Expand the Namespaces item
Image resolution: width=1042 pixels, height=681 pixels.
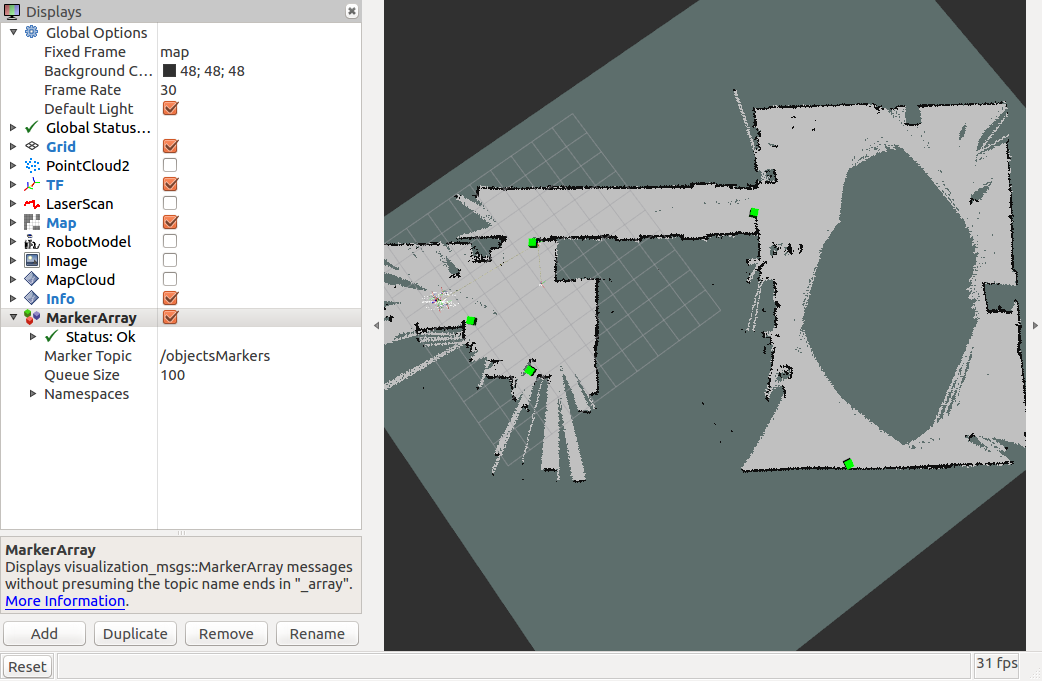pos(35,394)
